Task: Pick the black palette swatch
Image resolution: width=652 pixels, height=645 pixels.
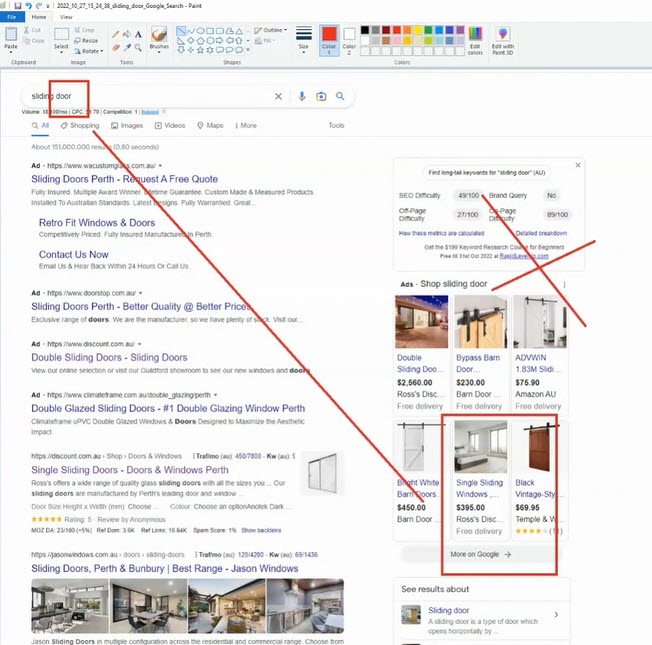Action: (x=365, y=30)
